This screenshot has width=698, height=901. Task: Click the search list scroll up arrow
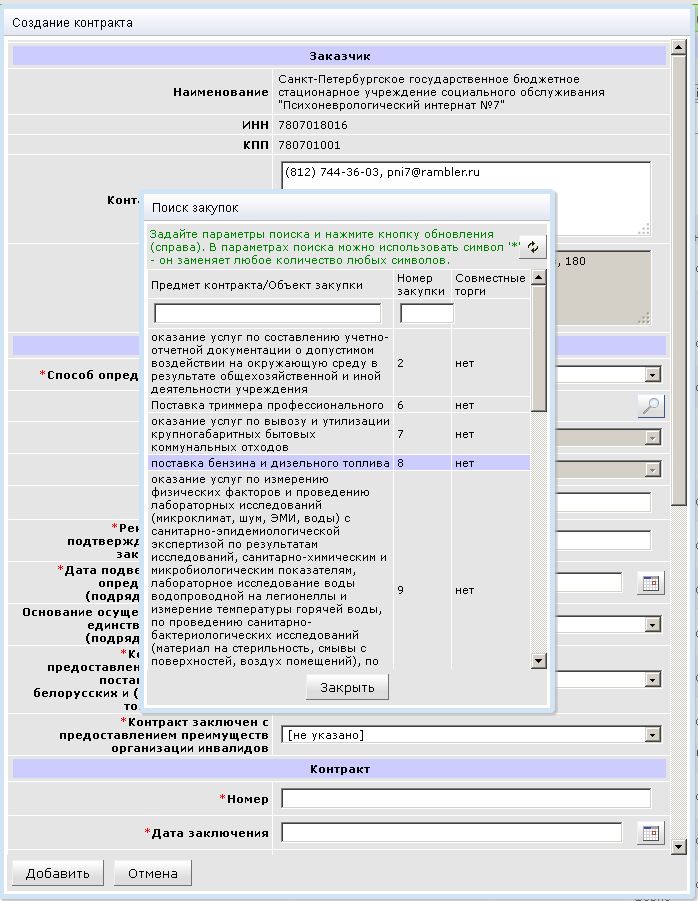[538, 278]
